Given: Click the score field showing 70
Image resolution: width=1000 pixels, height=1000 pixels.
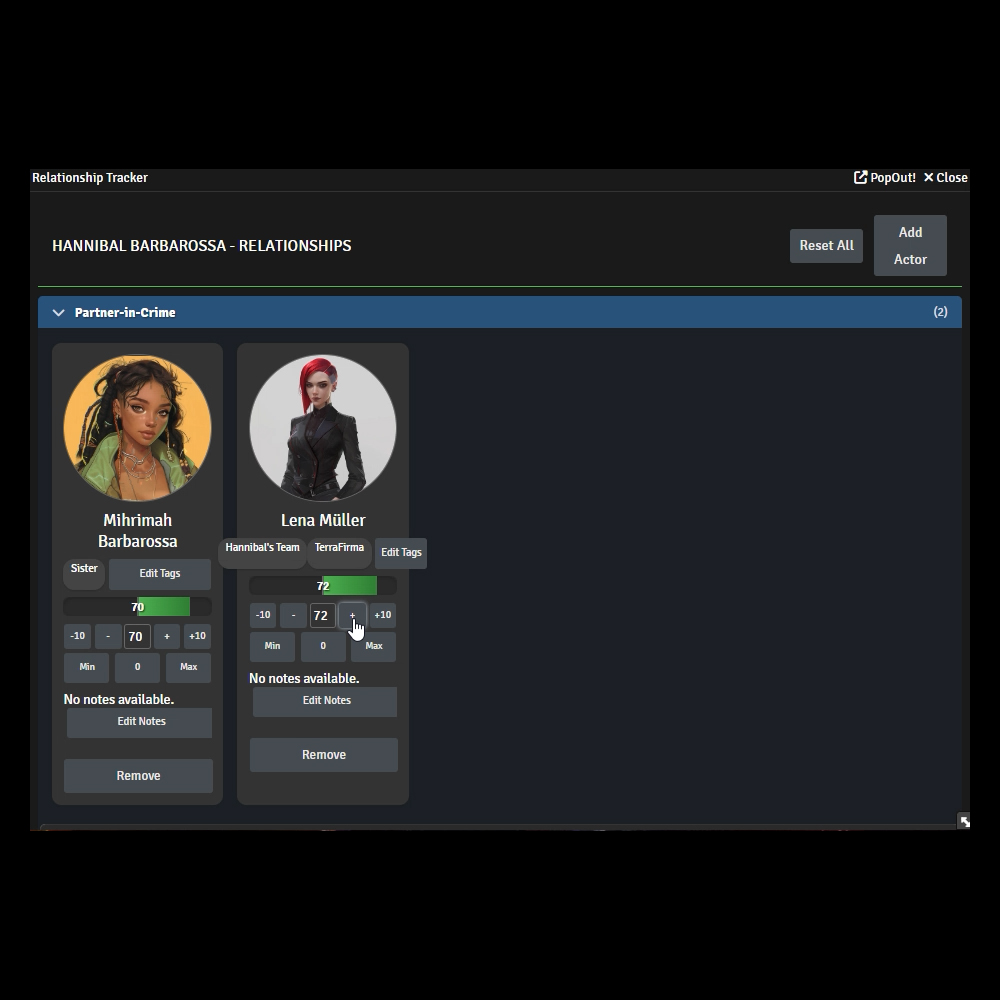Looking at the screenshot, I should tap(137, 636).
